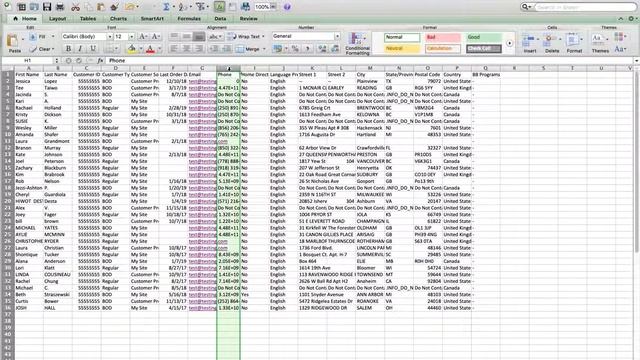Open the zoom 100% dropdown
The image size is (640, 360).
pyautogui.click(x=273, y=7)
